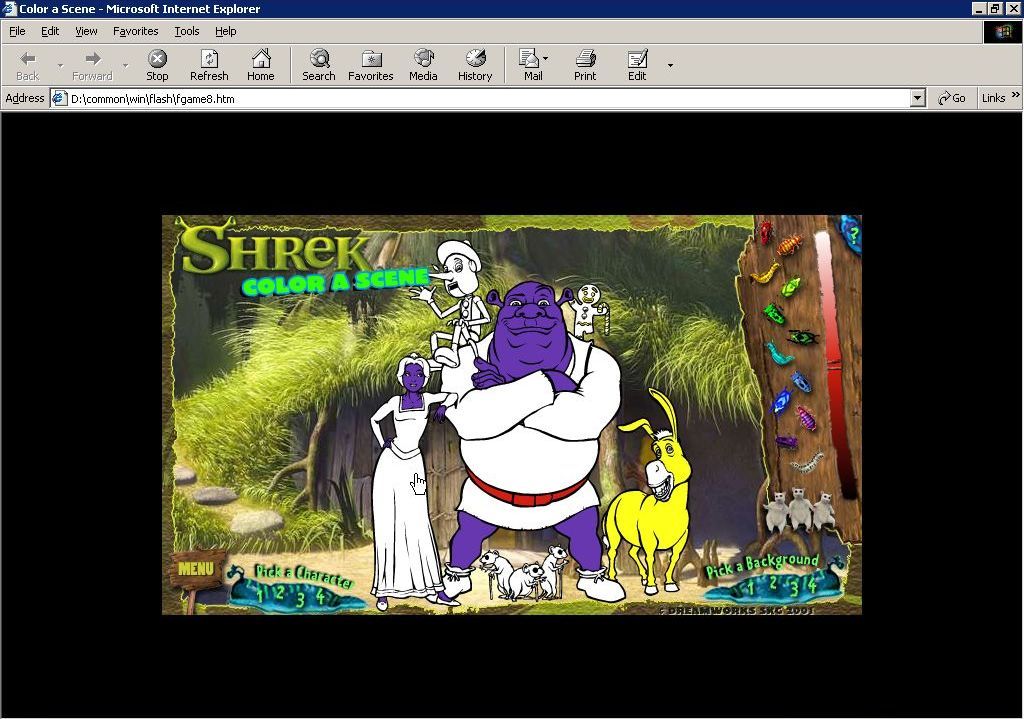The image size is (1024, 719).
Task: Open the address bar dropdown arrow
Action: [918, 98]
